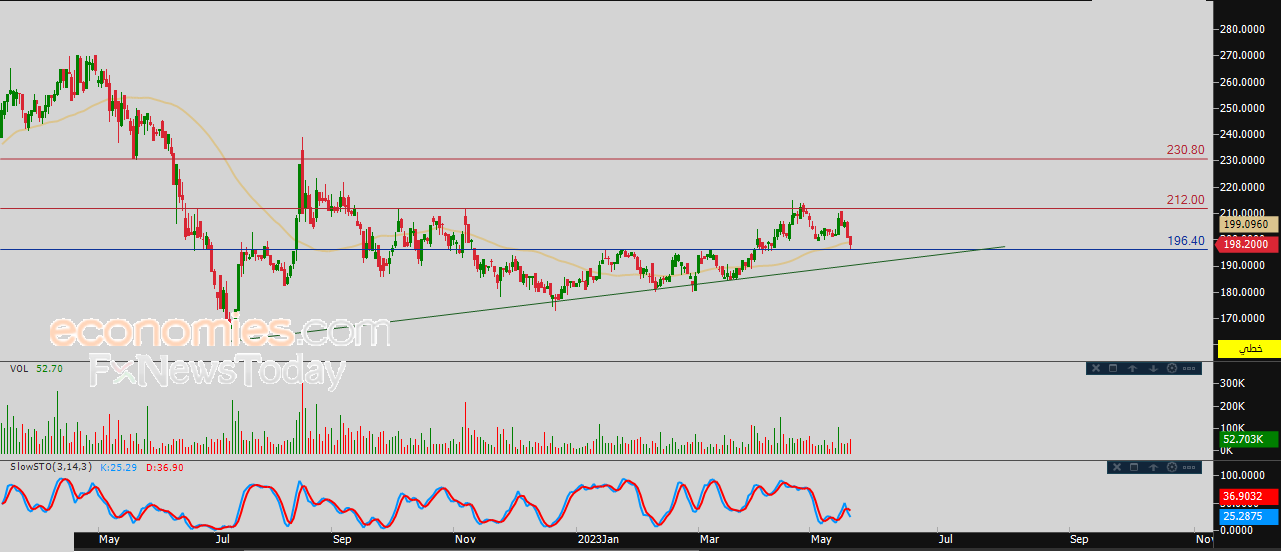The image size is (1281, 552).
Task: Click the VOL indicator title
Action: (x=19, y=368)
